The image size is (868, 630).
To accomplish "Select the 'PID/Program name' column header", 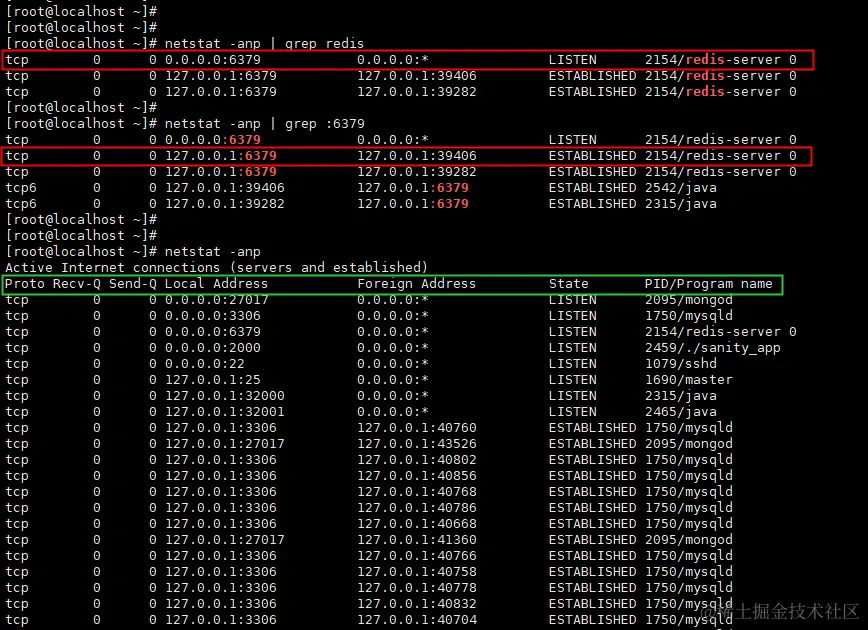I will [709, 283].
